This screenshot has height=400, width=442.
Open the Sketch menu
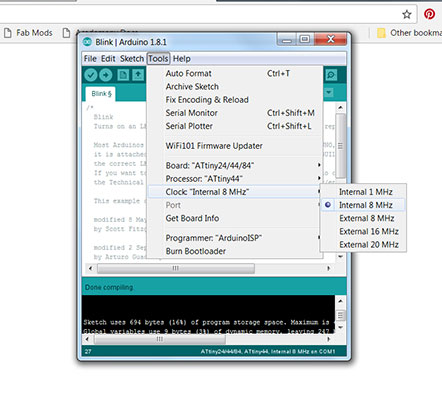tap(132, 59)
